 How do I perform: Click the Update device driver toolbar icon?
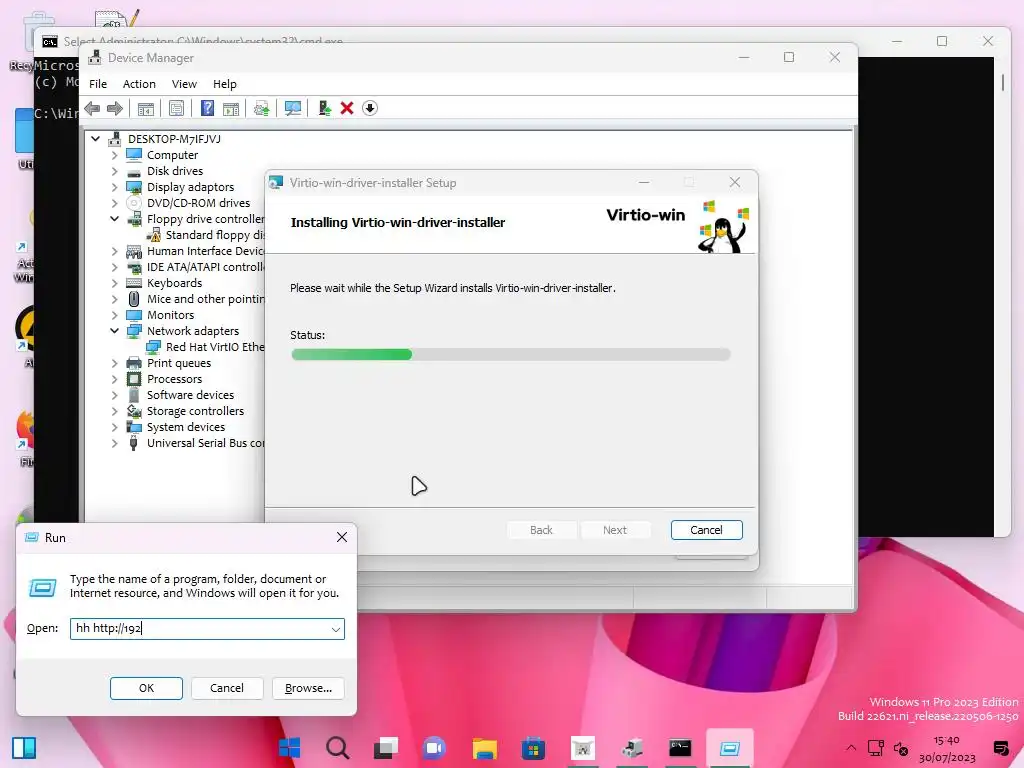coord(261,108)
